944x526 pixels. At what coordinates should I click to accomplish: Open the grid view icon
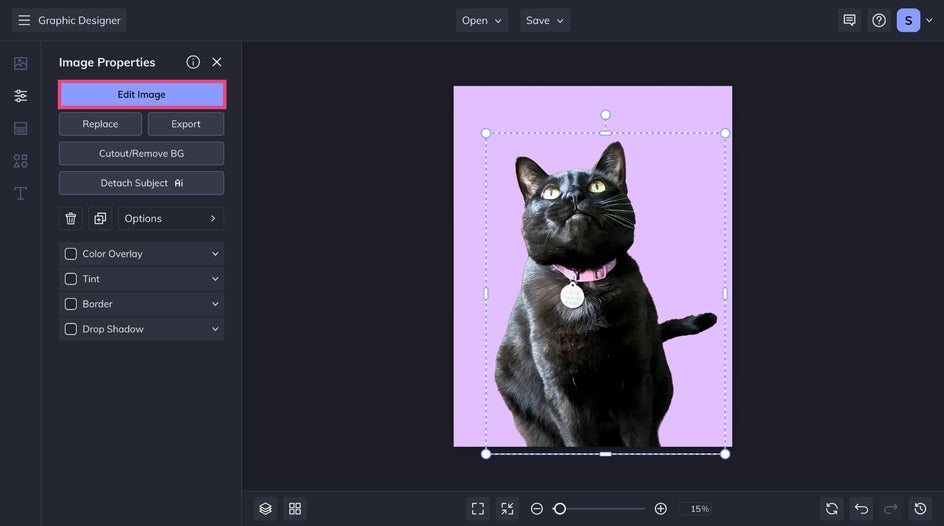295,509
